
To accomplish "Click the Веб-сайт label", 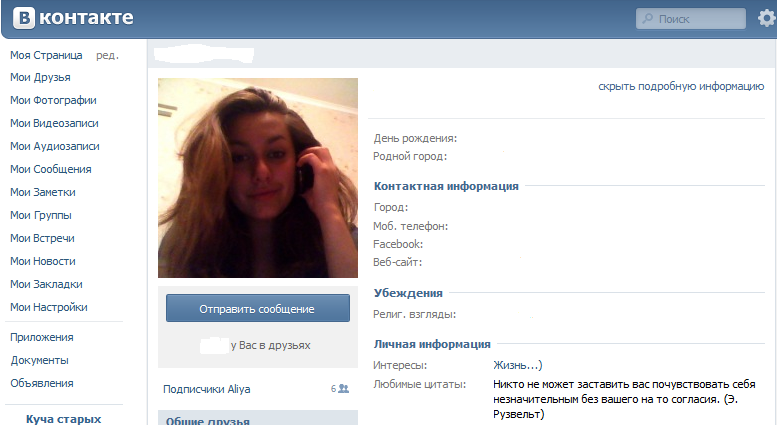I will tap(397, 262).
